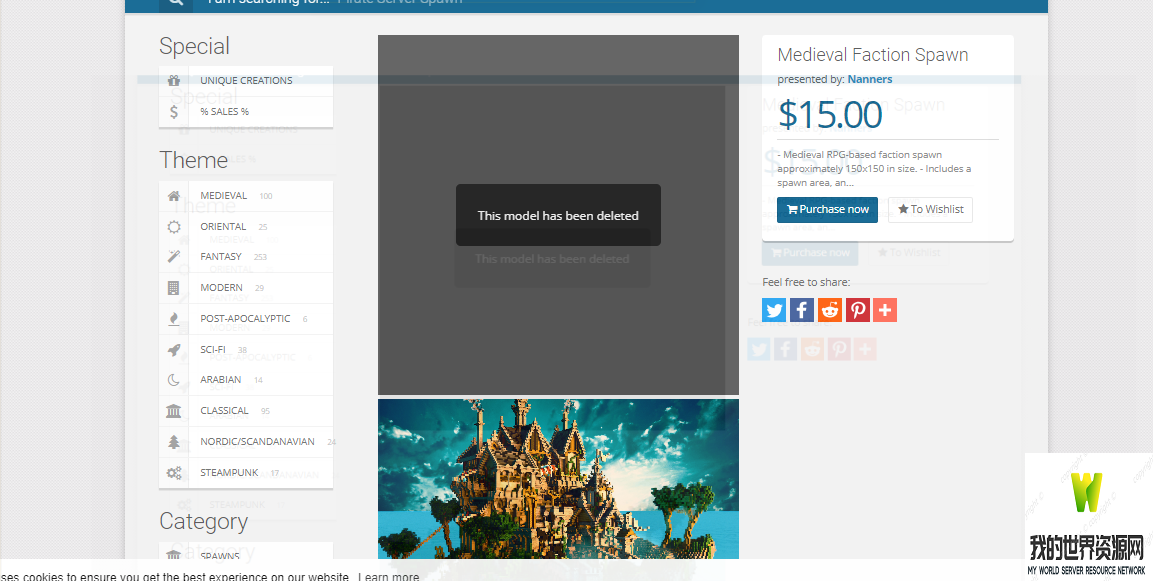This screenshot has height=581, width=1153.
Task: Add item To Wishlist
Action: click(x=930, y=210)
